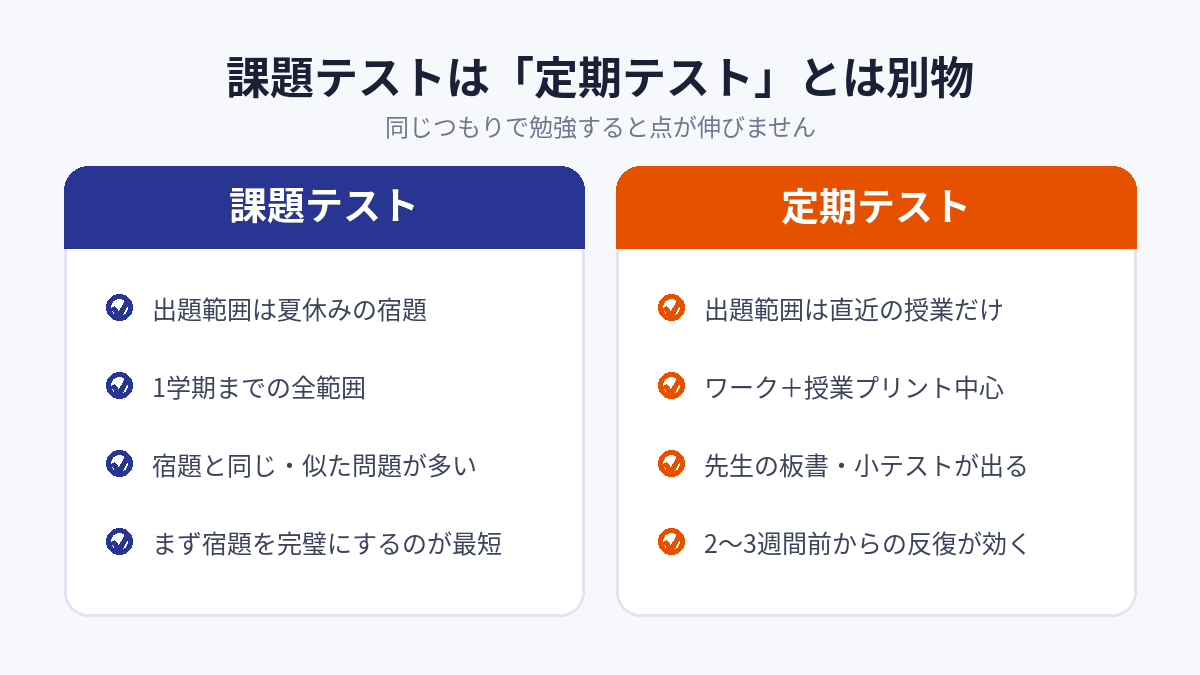
Task: Click the text 先生の板書・小テストが出る
Action: click(x=866, y=465)
